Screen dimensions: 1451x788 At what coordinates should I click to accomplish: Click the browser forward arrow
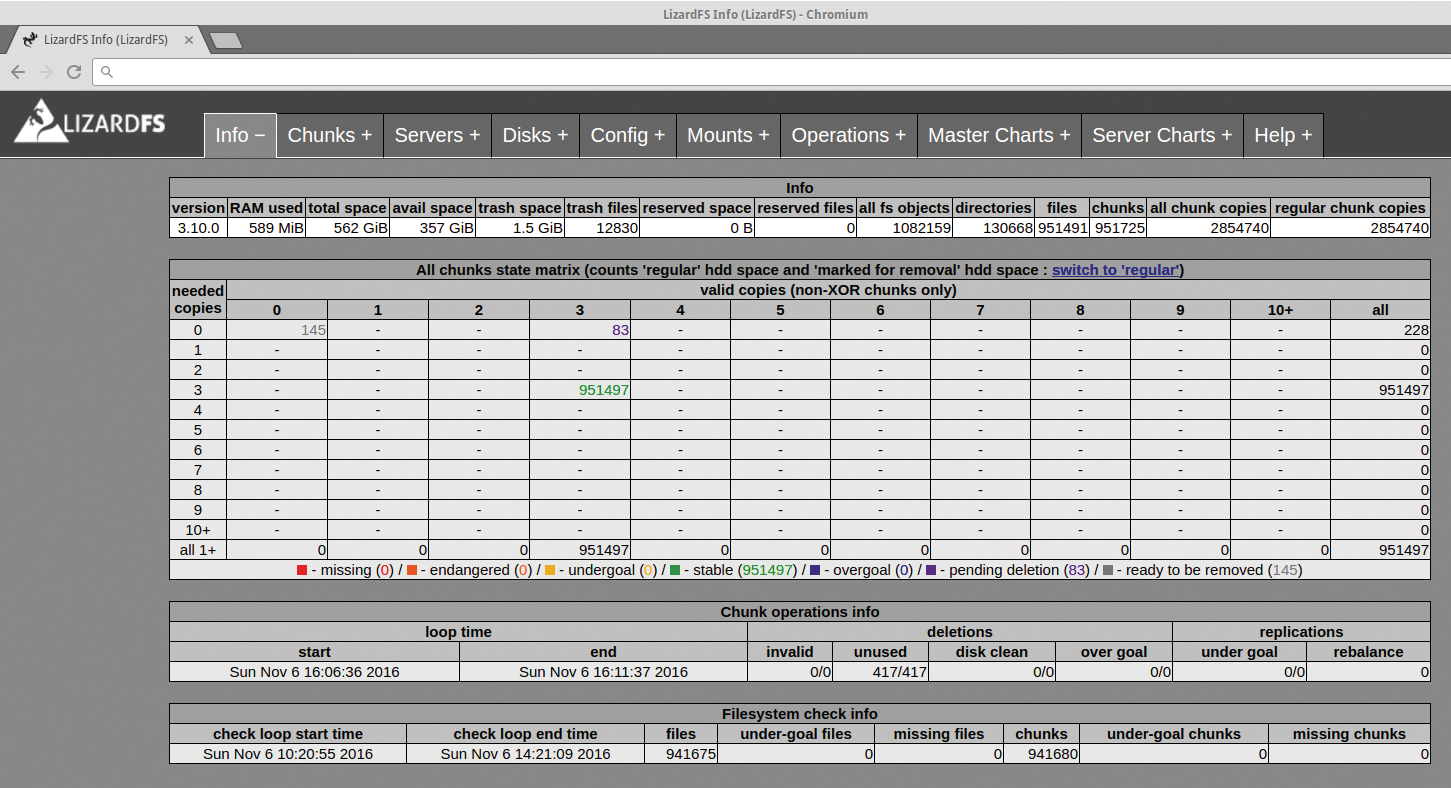coord(45,72)
